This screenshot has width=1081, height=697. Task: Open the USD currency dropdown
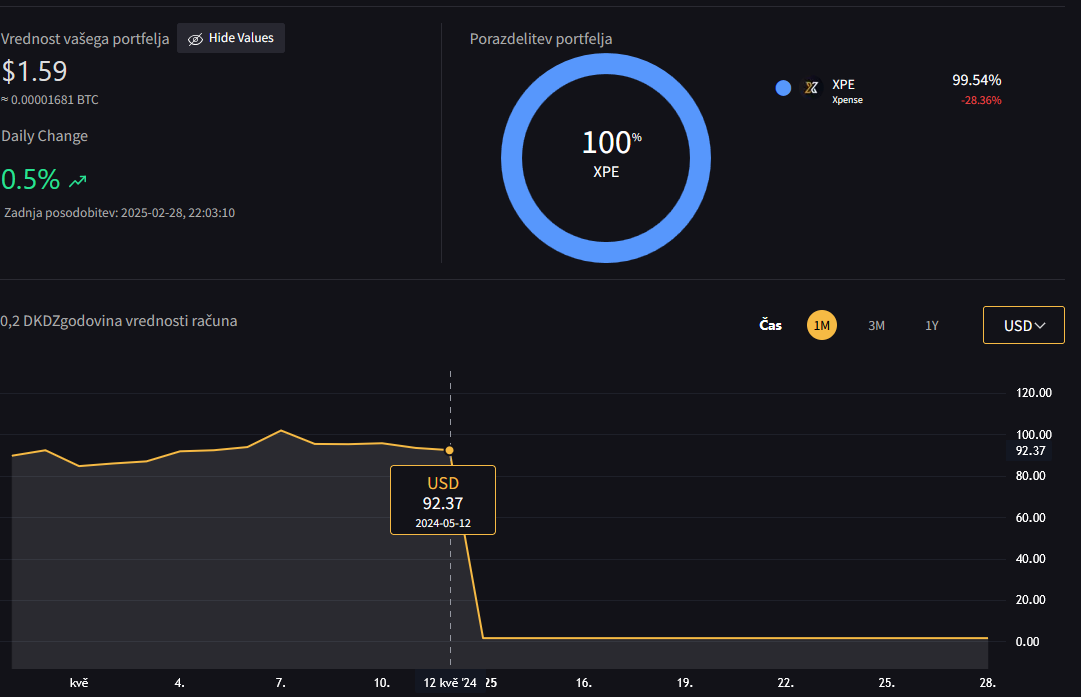[x=1024, y=325]
